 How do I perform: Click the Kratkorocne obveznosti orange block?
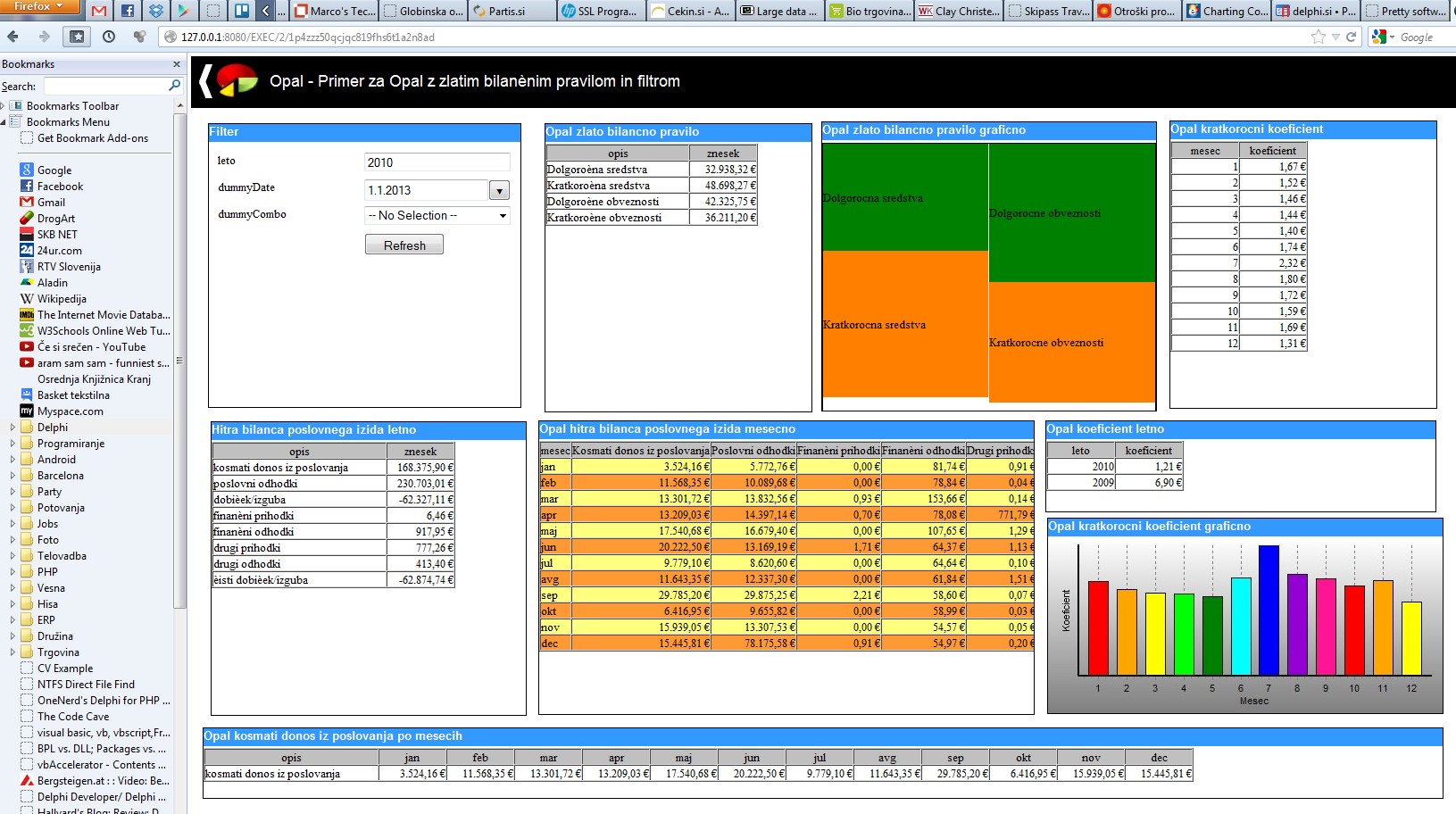1072,342
